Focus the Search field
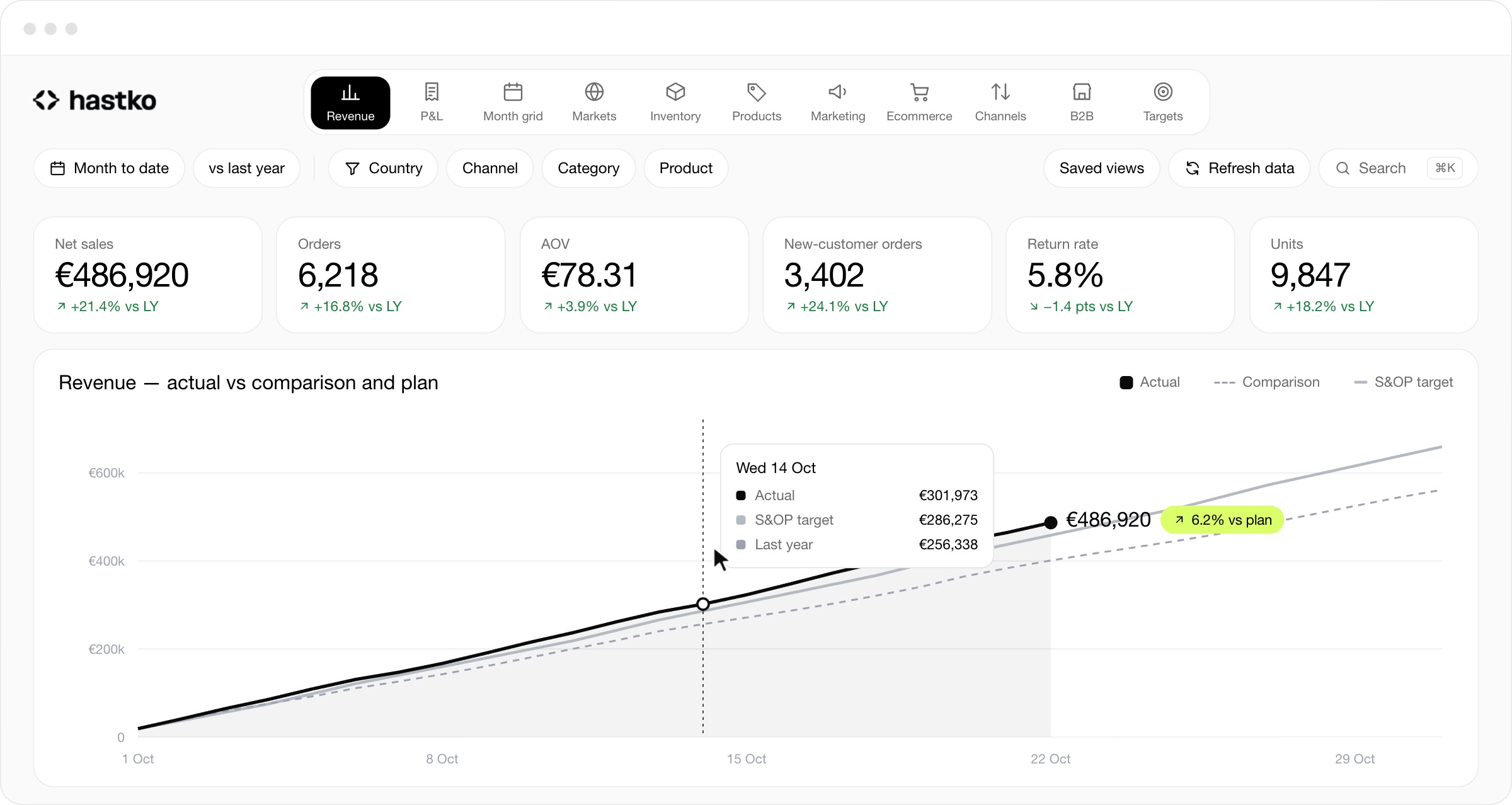 (x=1399, y=168)
